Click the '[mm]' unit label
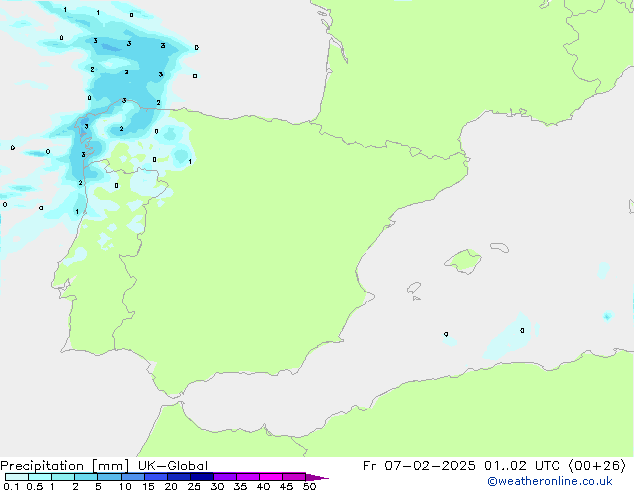The height and width of the screenshot is (490, 634). (110, 466)
